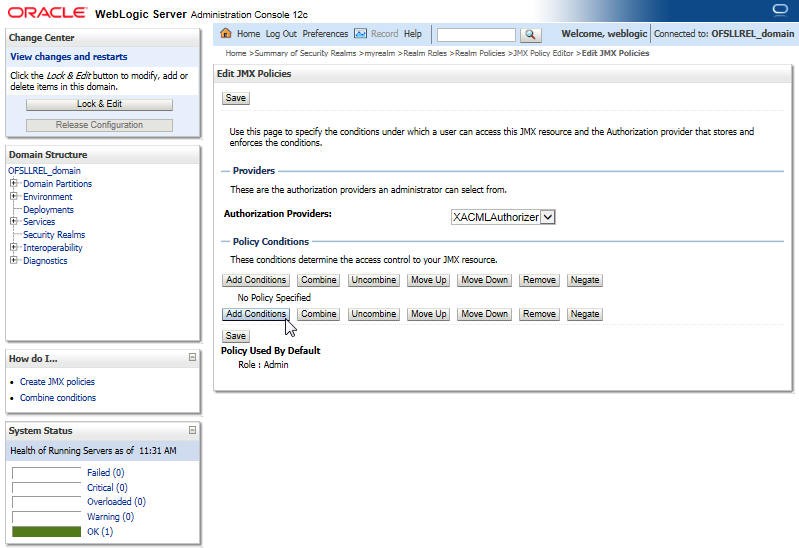
Task: Click the upper Move Up button
Action: (429, 280)
